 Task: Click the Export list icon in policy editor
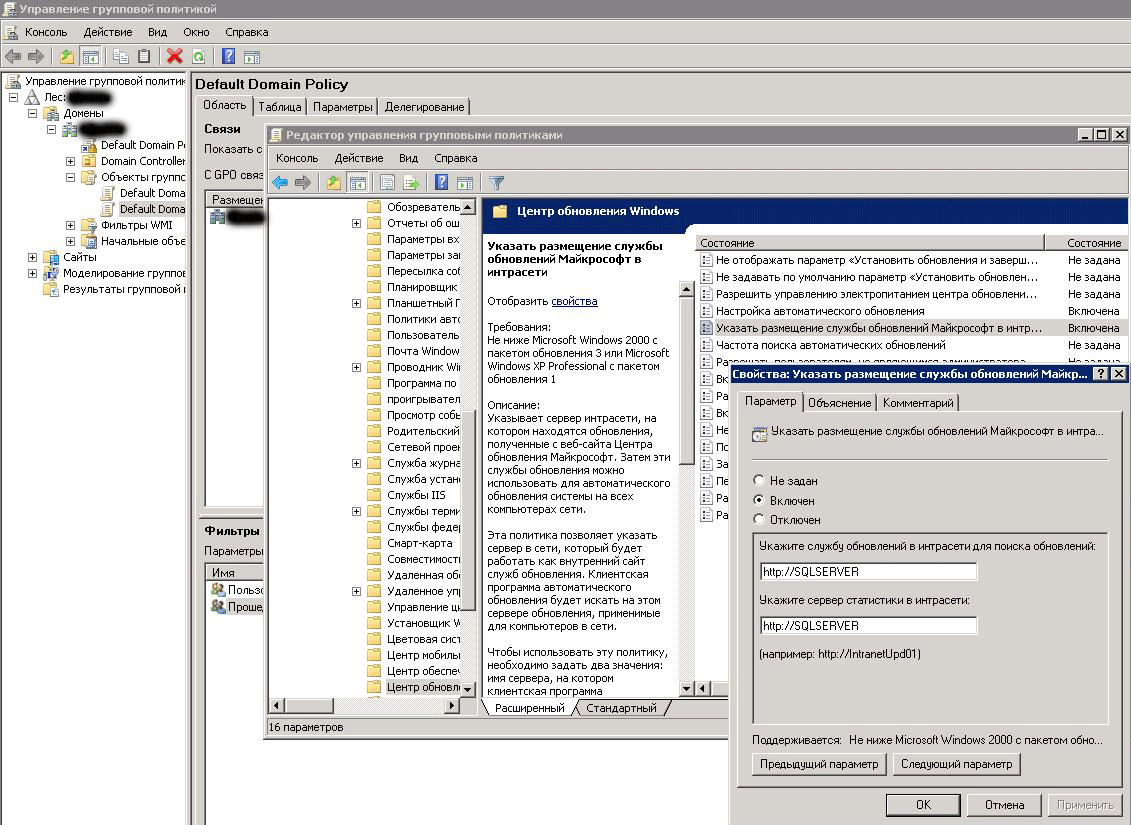(410, 183)
